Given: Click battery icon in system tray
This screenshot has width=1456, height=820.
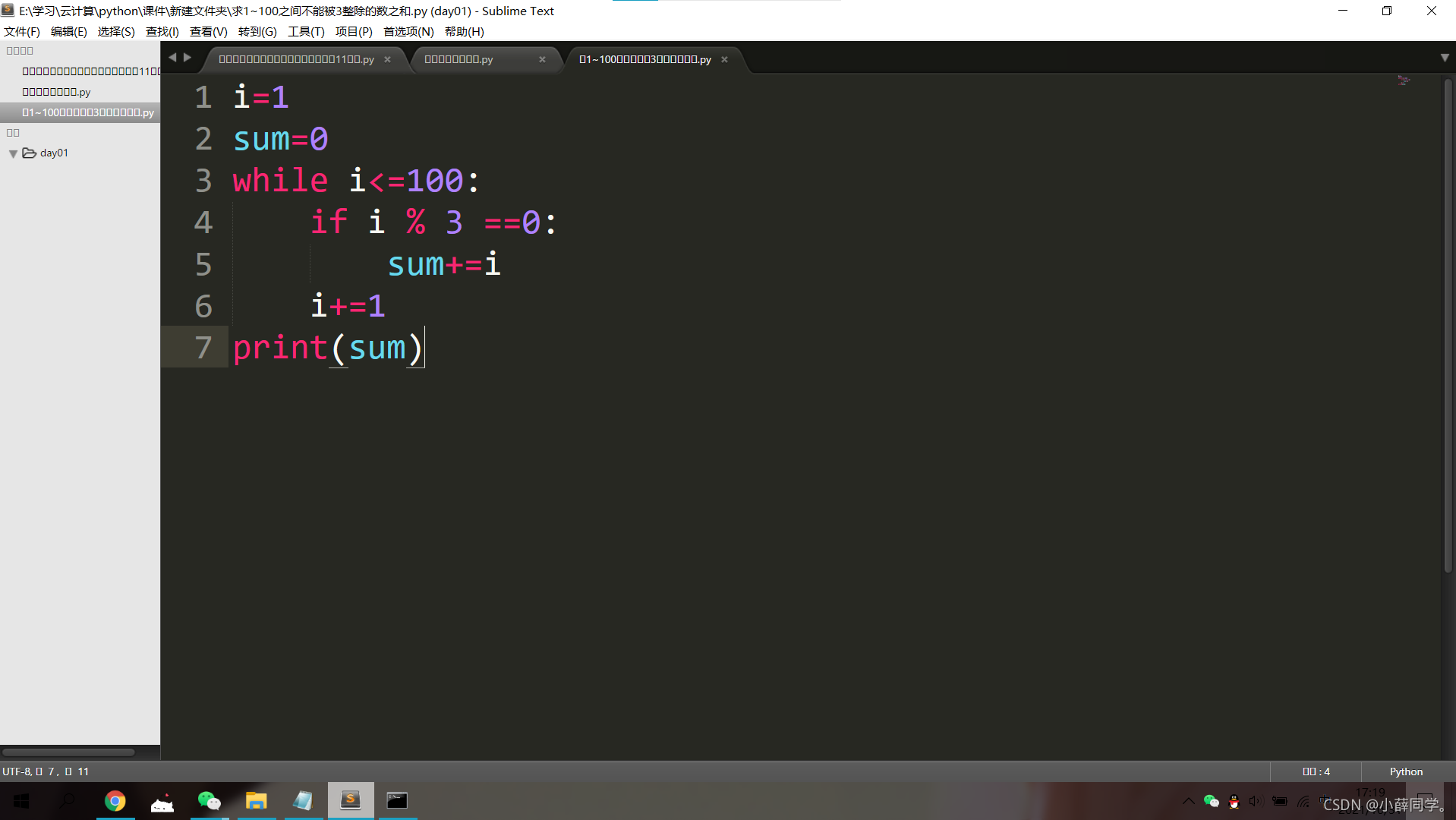Looking at the screenshot, I should (1280, 801).
